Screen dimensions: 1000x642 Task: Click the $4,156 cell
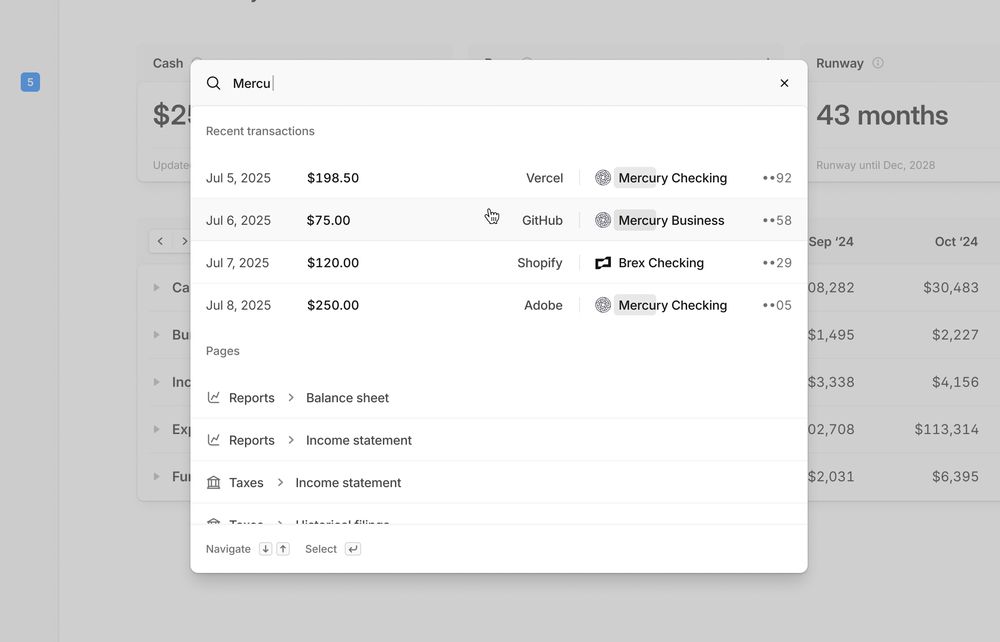pos(955,382)
